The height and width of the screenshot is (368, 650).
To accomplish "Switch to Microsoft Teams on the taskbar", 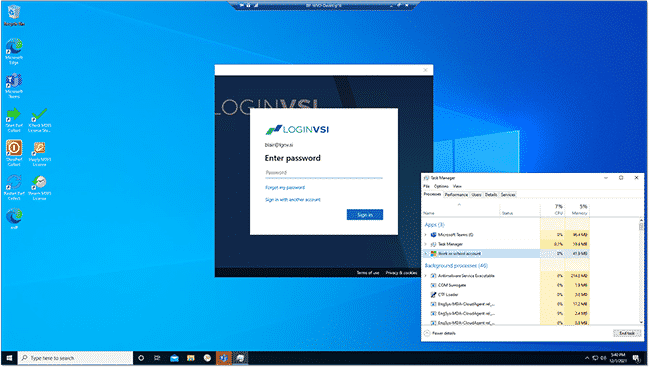I will pos(224,358).
